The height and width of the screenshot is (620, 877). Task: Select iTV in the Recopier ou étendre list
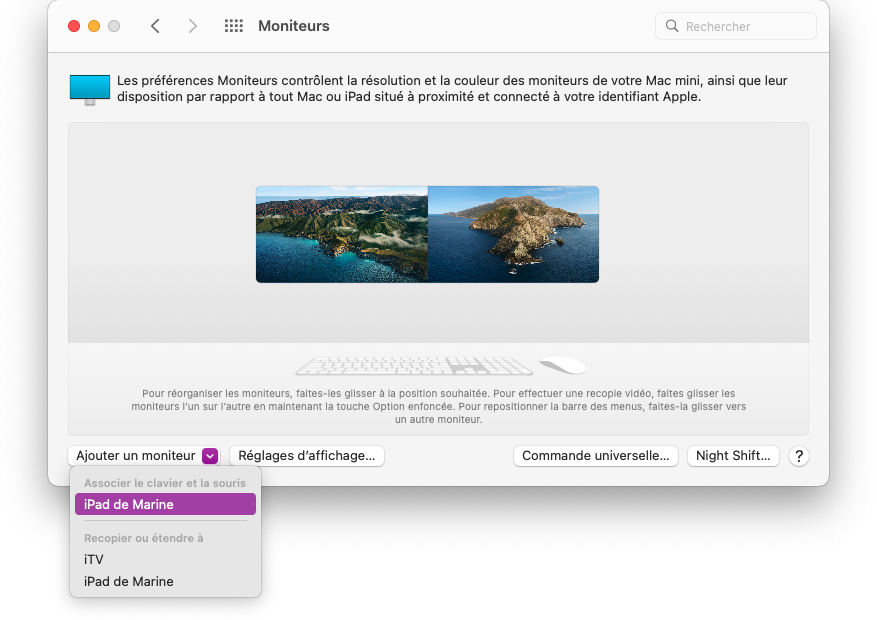tap(94, 560)
